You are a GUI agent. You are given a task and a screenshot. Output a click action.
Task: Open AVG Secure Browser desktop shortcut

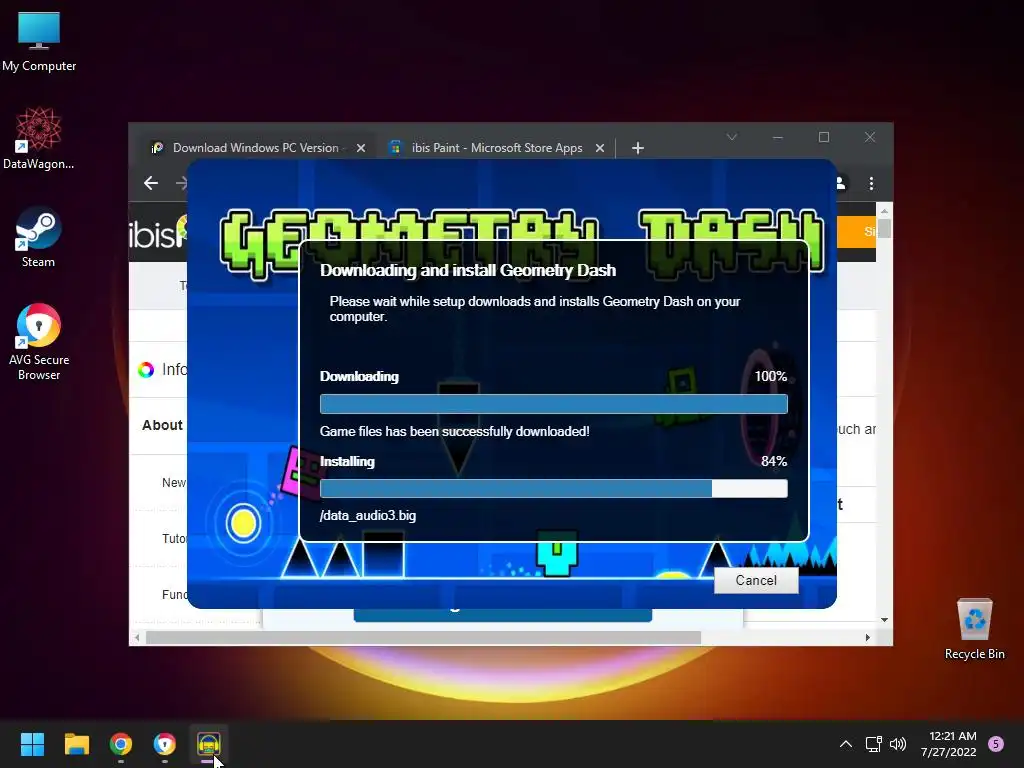tap(39, 342)
